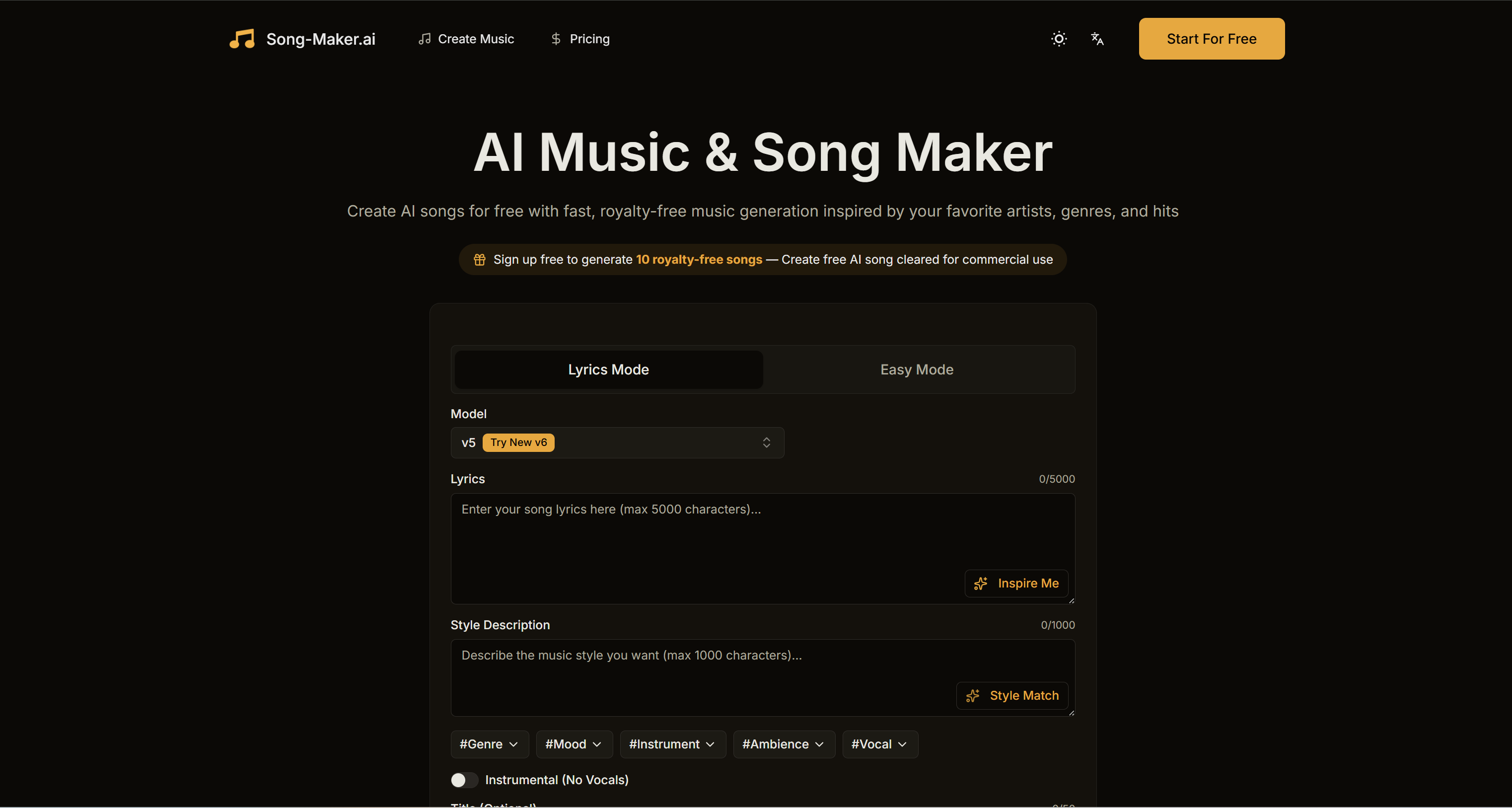Open the #Instrument selector
The image size is (1512, 808).
tap(672, 744)
